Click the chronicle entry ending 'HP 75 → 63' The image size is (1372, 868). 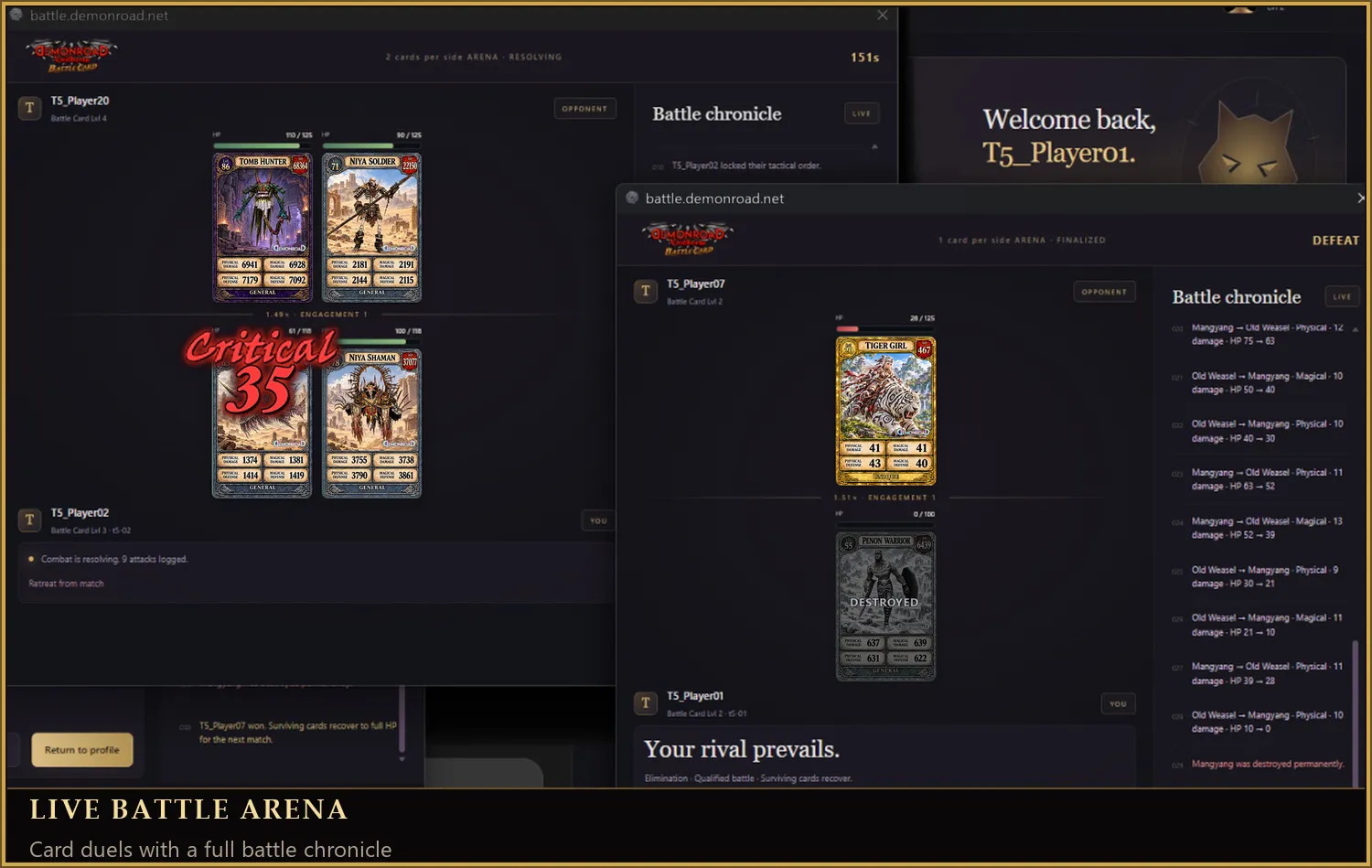(1267, 334)
